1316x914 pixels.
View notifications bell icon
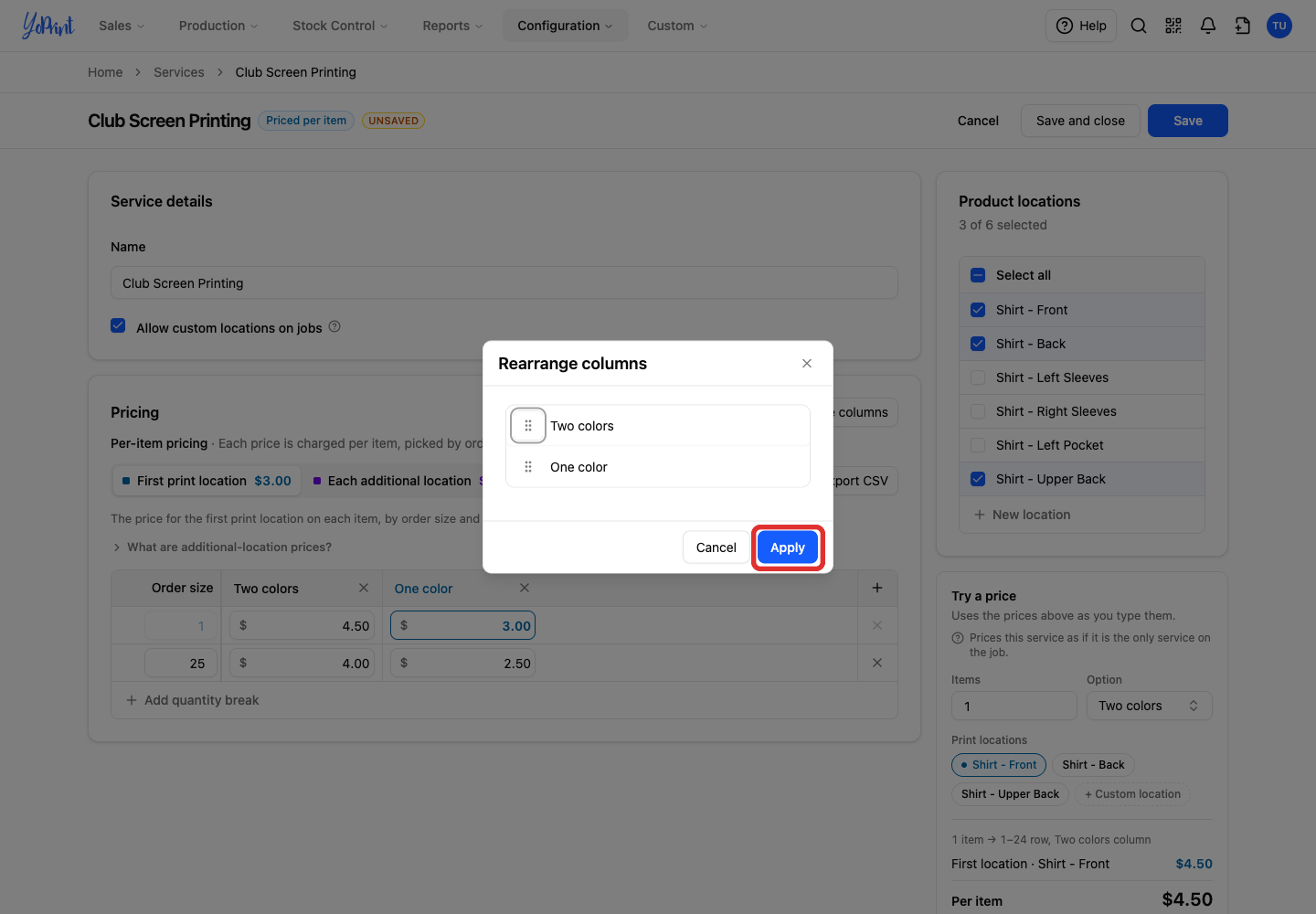[1208, 26]
